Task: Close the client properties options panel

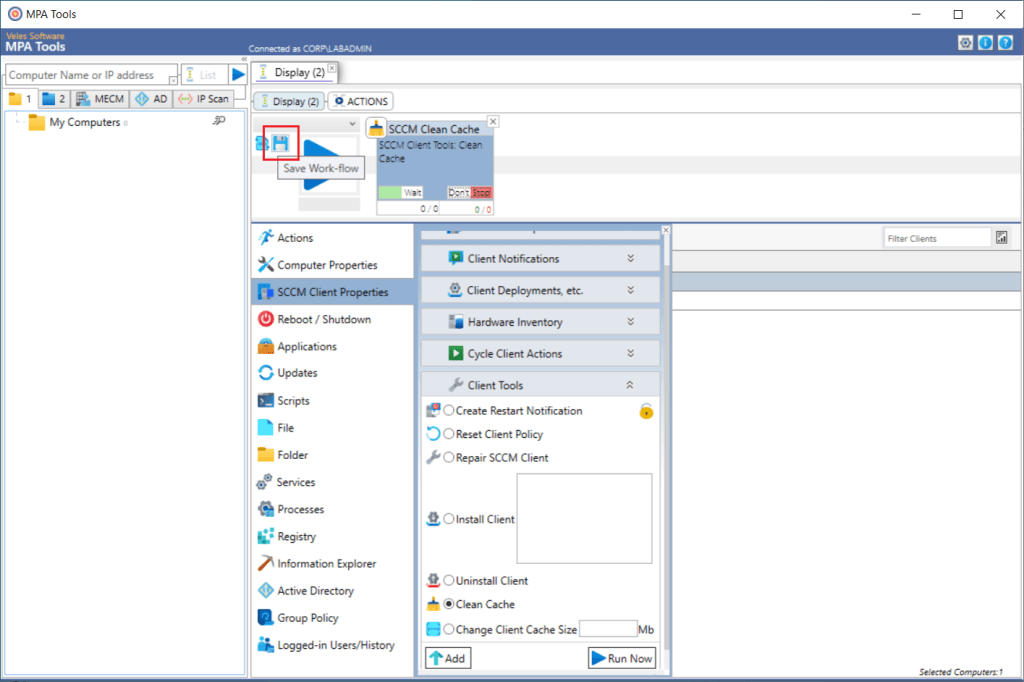Action: 665,230
